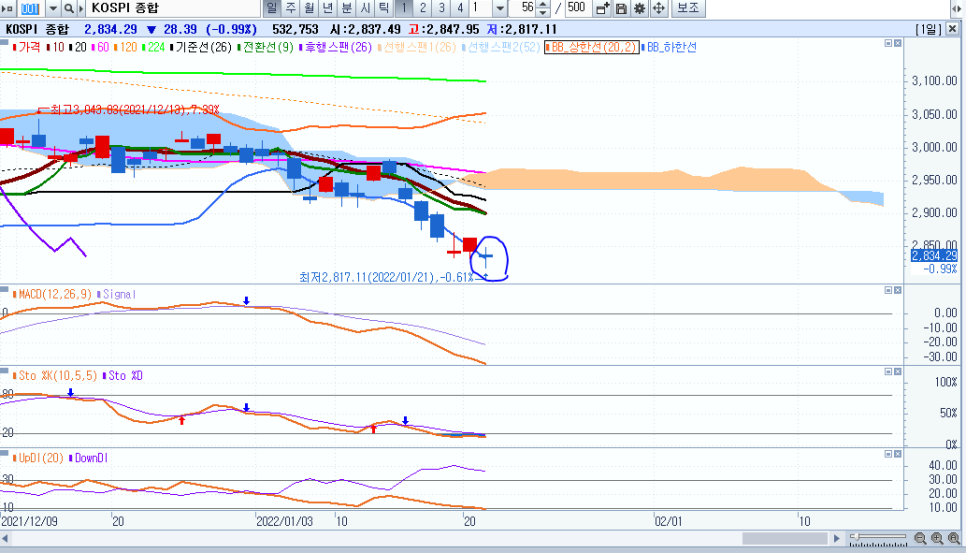Click the Sto %D legend label
The width and height of the screenshot is (966, 553).
(123, 376)
